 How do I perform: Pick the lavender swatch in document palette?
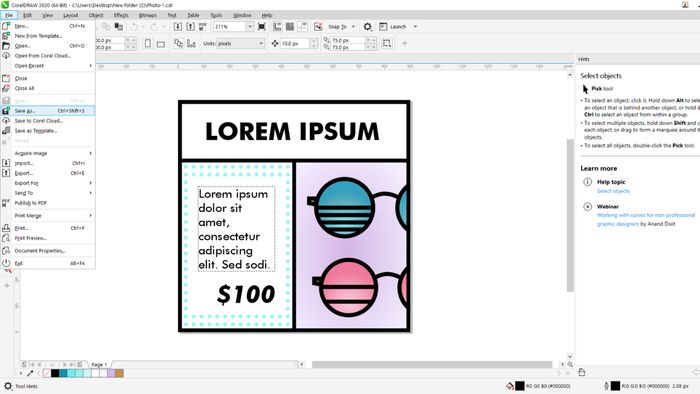pyautogui.click(x=111, y=373)
